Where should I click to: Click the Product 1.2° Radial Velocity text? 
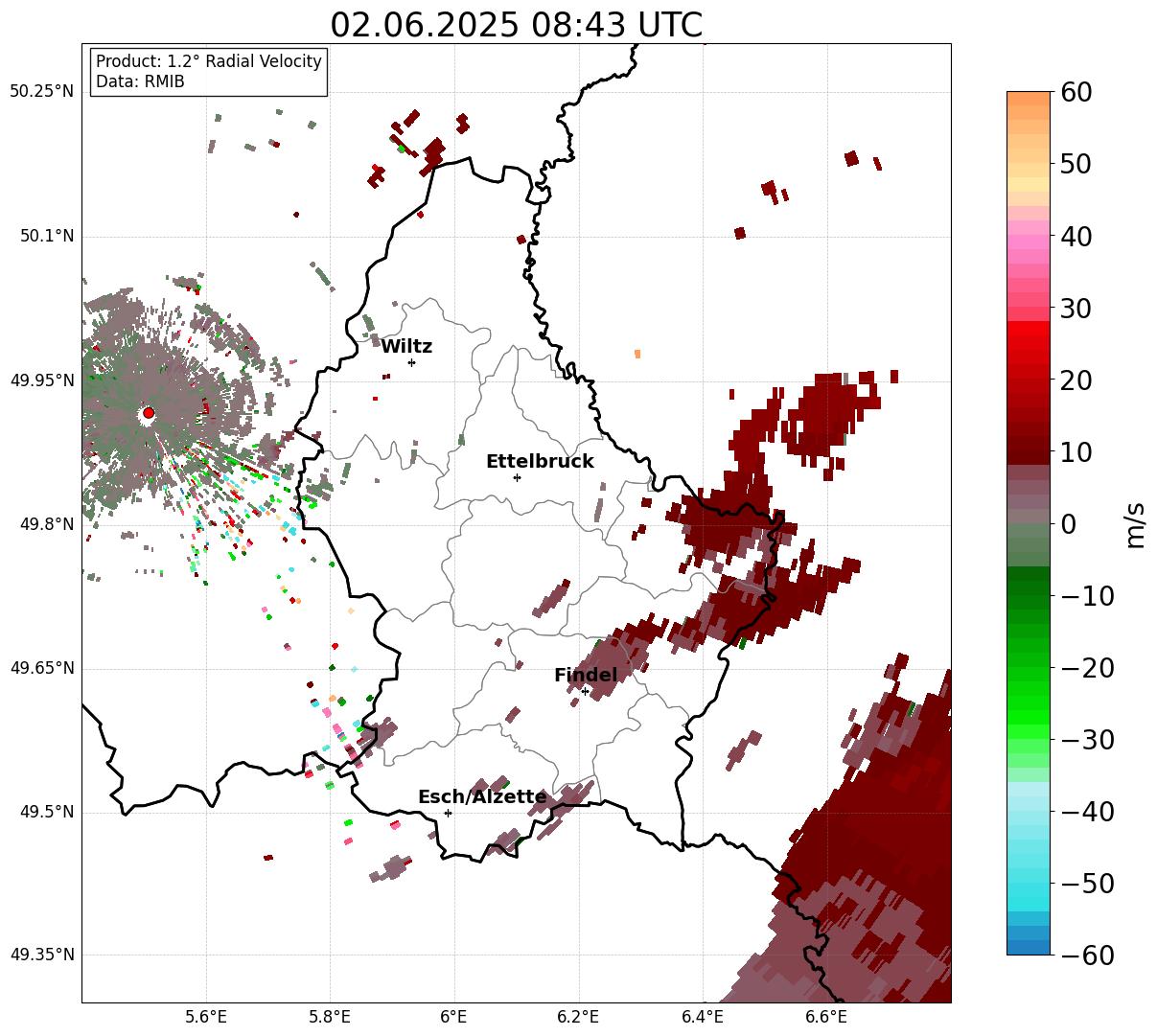tap(209, 61)
